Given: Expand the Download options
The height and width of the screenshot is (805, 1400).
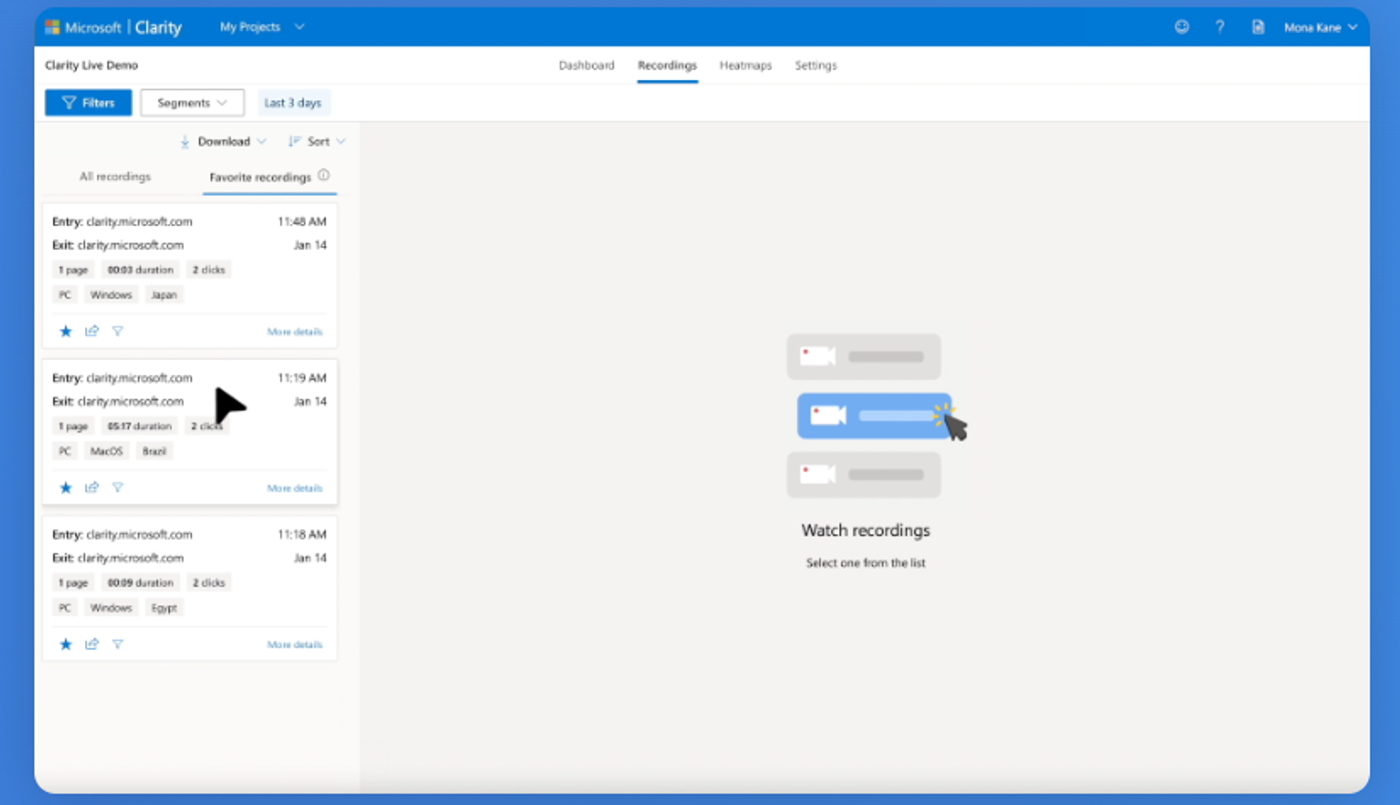Looking at the screenshot, I should coord(223,142).
